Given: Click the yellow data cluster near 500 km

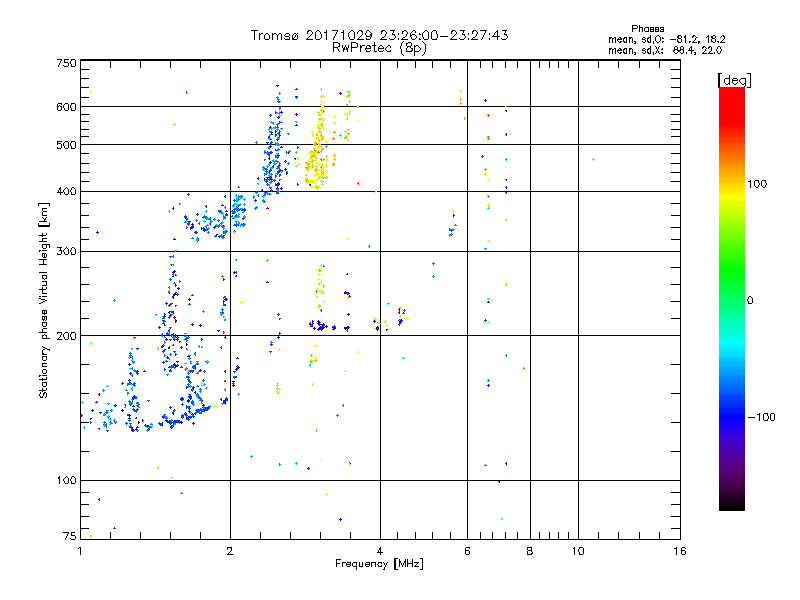Looking at the screenshot, I should 318,152.
